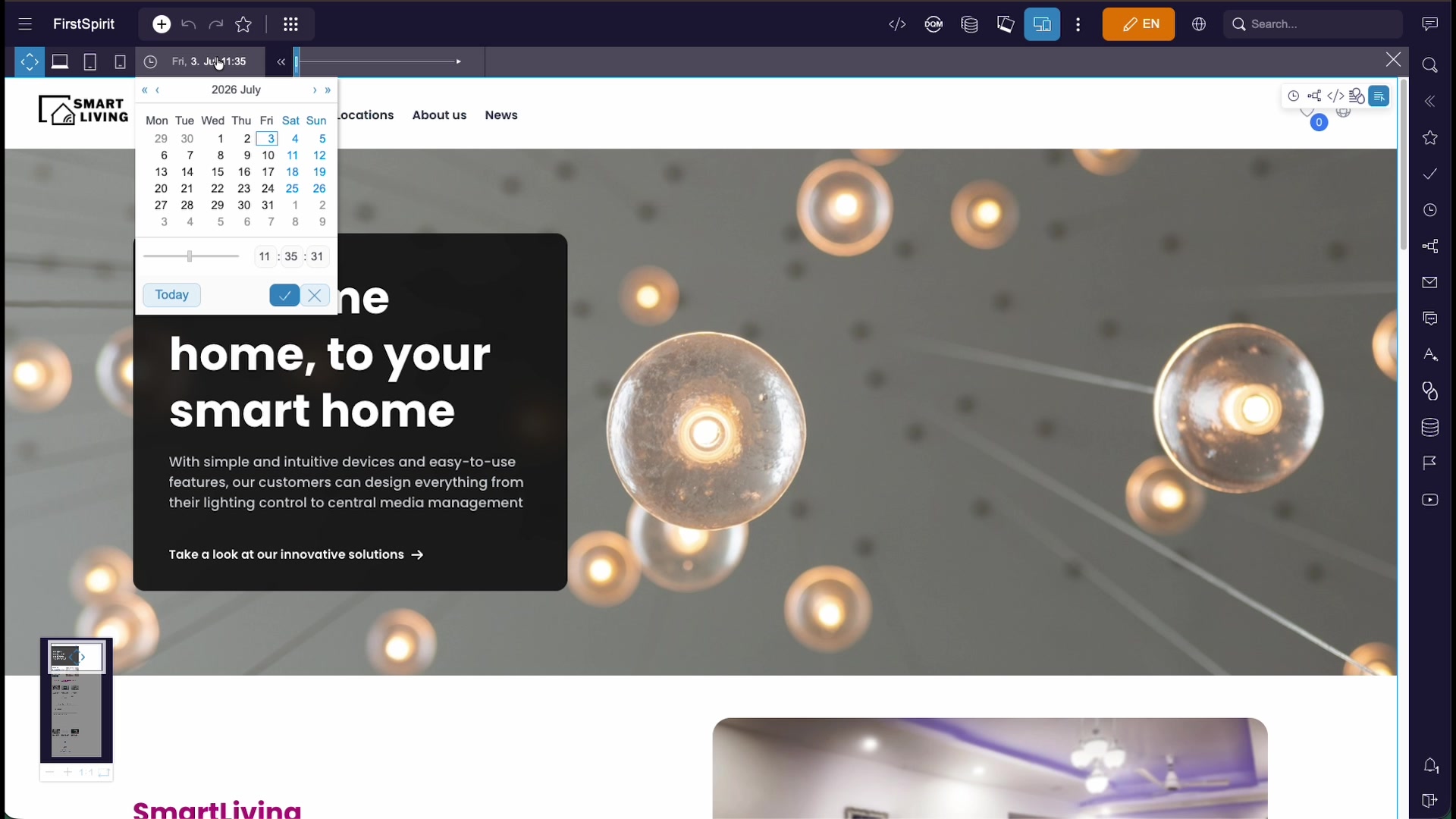Collapse timeline with double-left chevron
The image size is (1456, 819).
click(x=281, y=61)
